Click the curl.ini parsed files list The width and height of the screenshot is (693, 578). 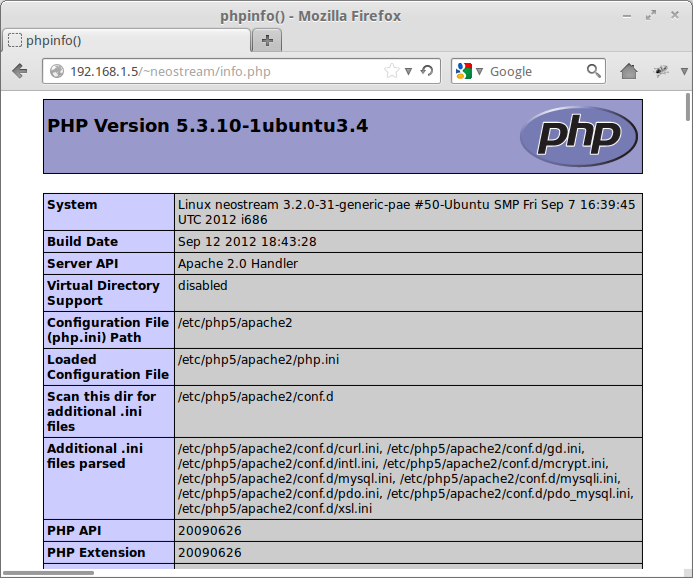406,479
